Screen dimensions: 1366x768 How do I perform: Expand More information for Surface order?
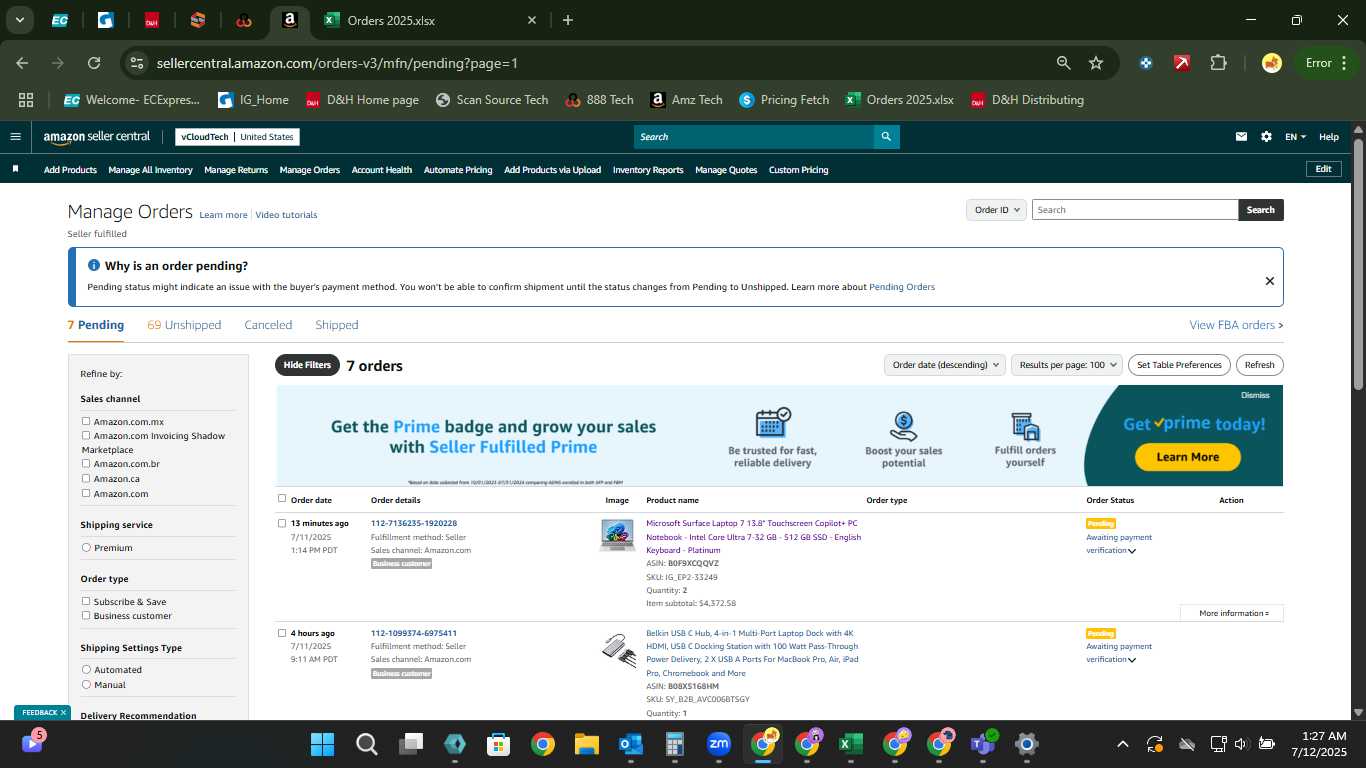point(1232,613)
